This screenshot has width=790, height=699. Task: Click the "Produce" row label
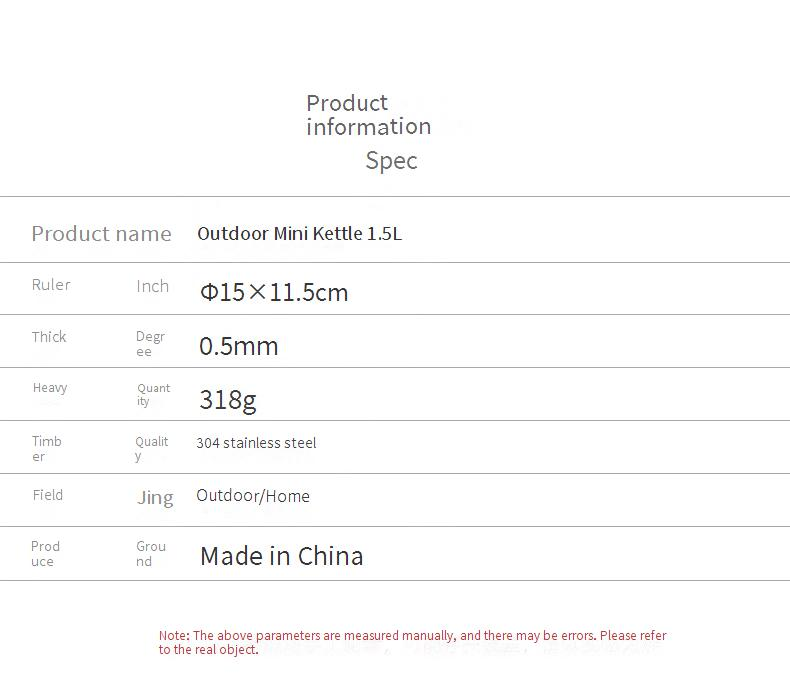[45, 554]
